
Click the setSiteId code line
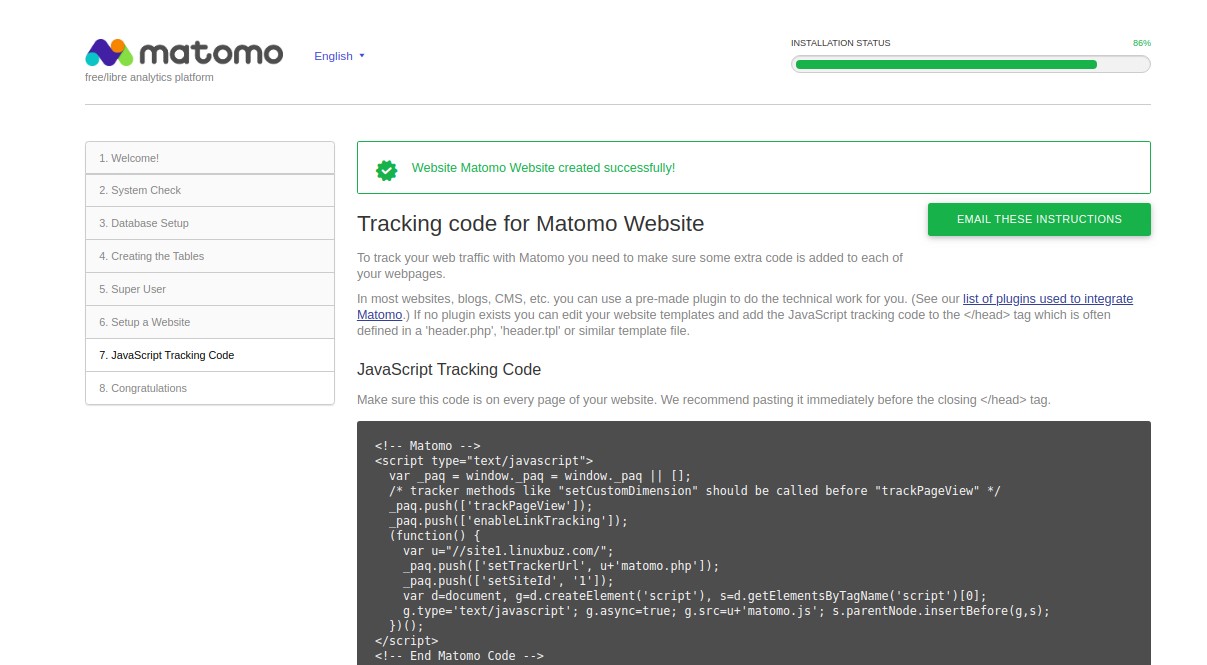coord(508,581)
